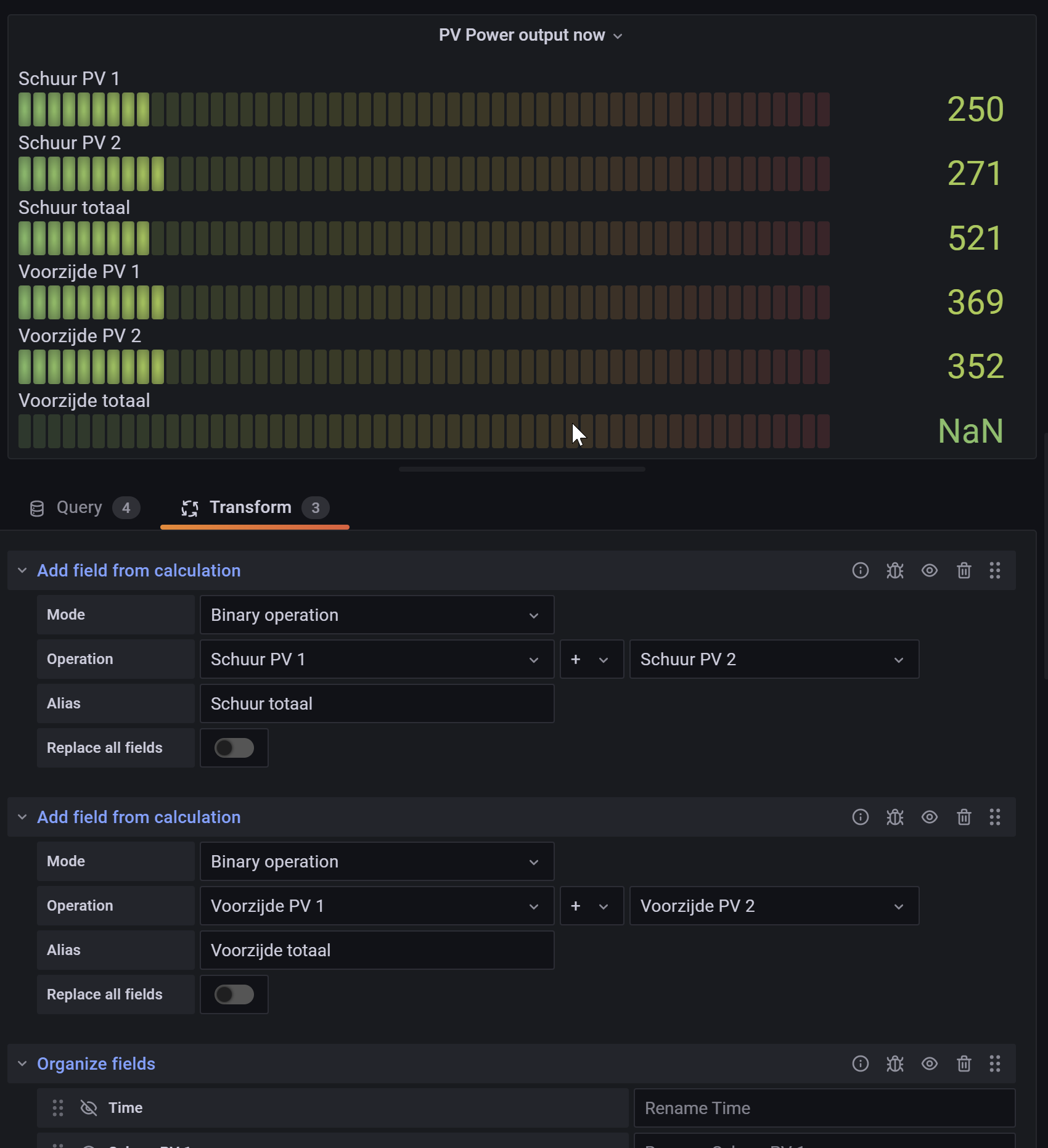
Task: Click drag handle of the second calculation transform
Action: (994, 817)
